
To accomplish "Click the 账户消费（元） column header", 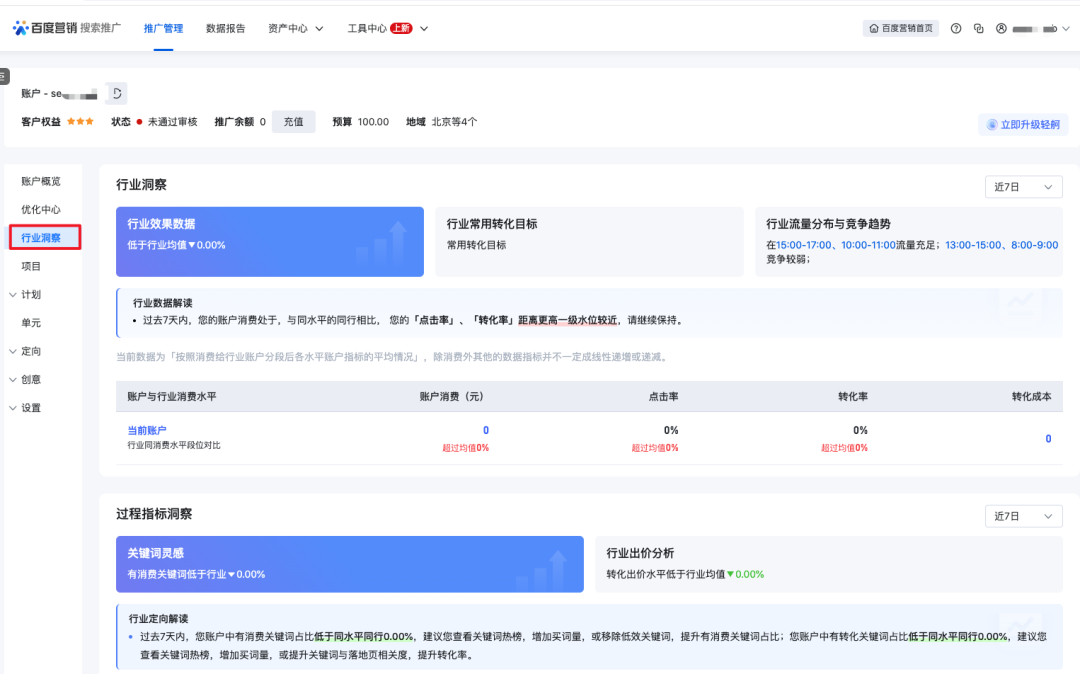I will [x=452, y=397].
